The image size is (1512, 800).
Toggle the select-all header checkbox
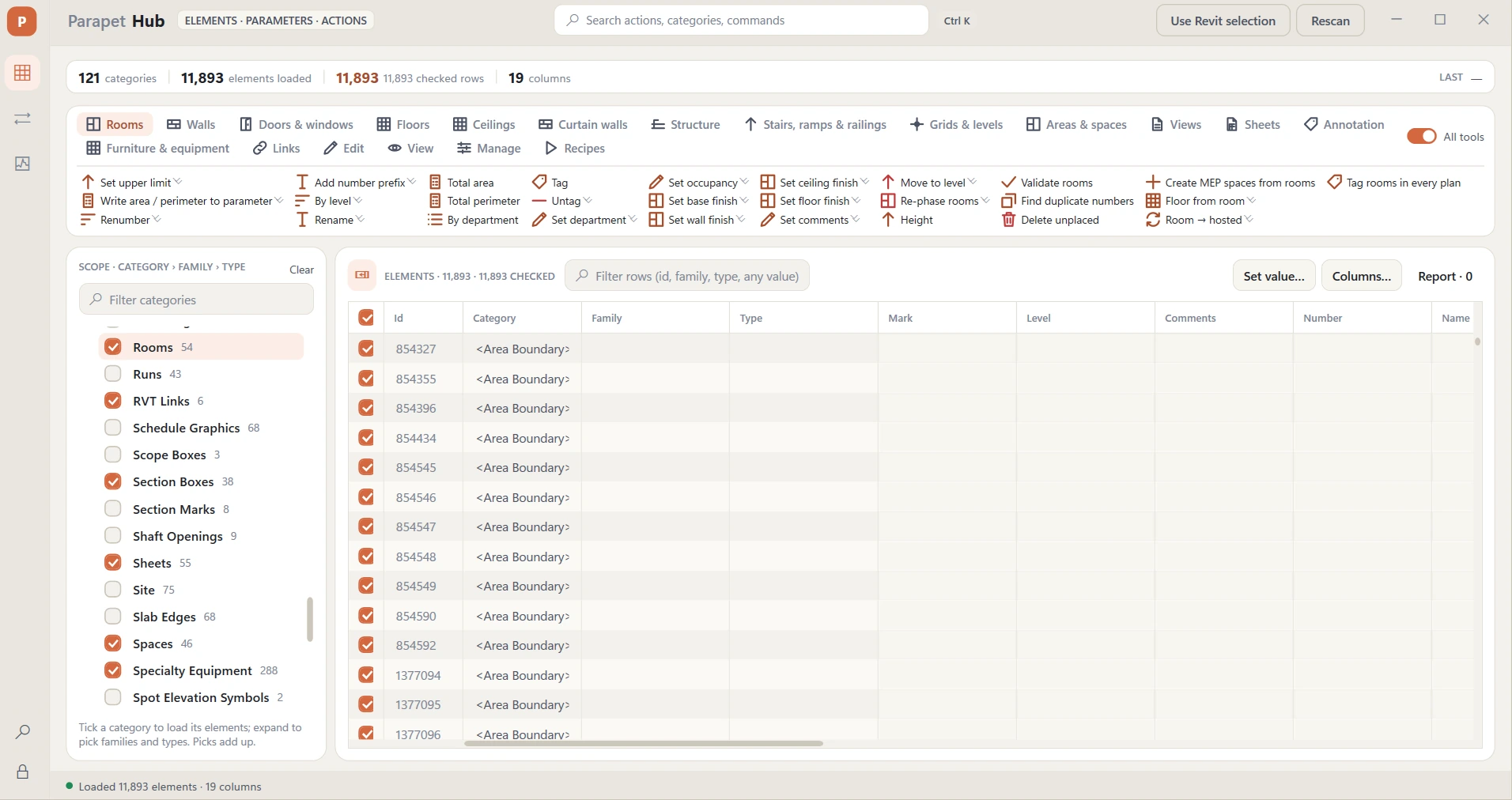click(x=366, y=318)
